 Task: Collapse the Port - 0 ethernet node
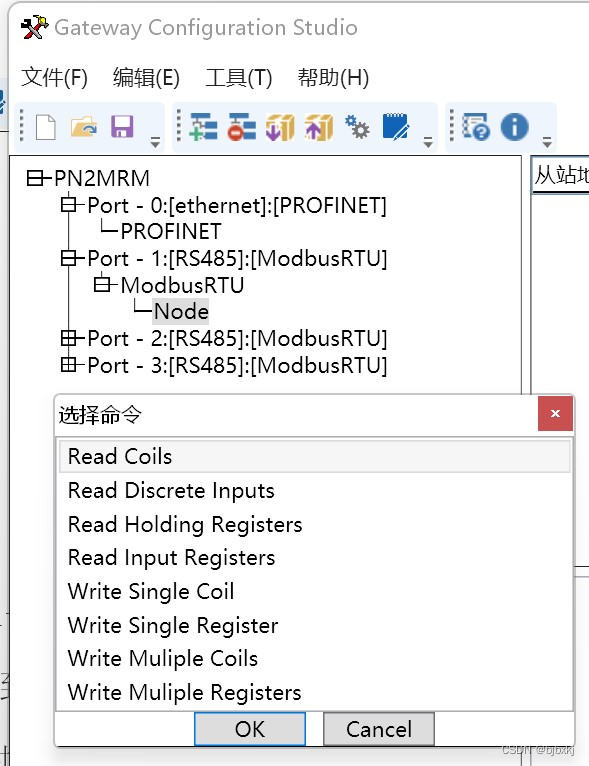coord(68,205)
